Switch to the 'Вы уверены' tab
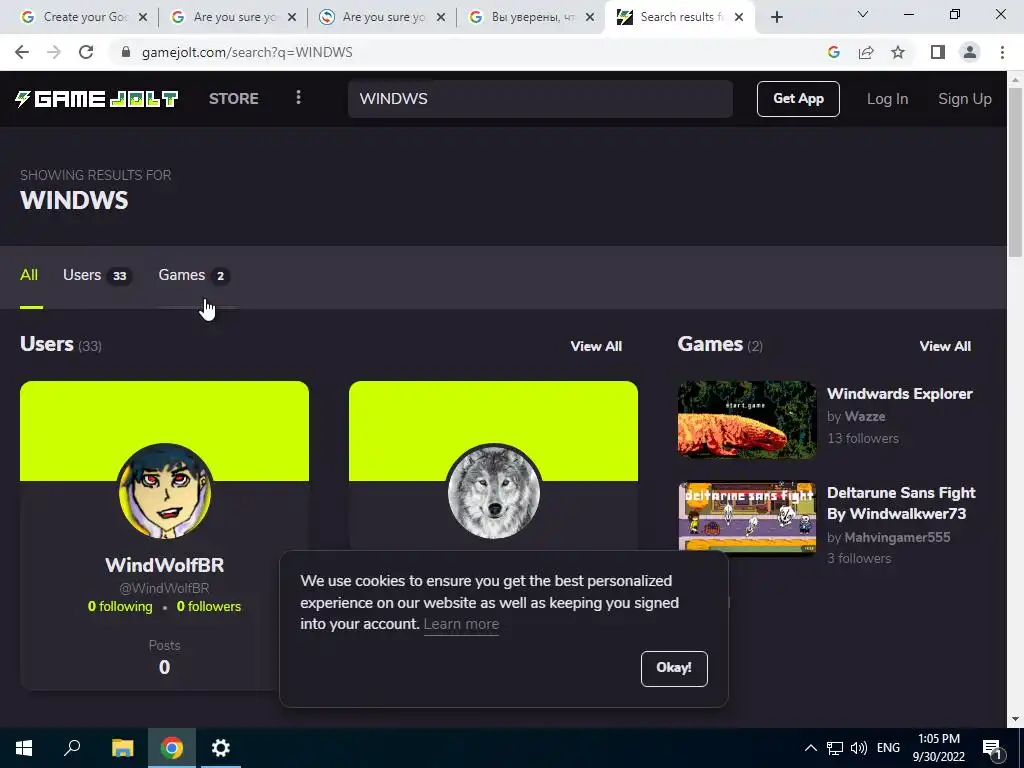1024x768 pixels. pos(531,18)
